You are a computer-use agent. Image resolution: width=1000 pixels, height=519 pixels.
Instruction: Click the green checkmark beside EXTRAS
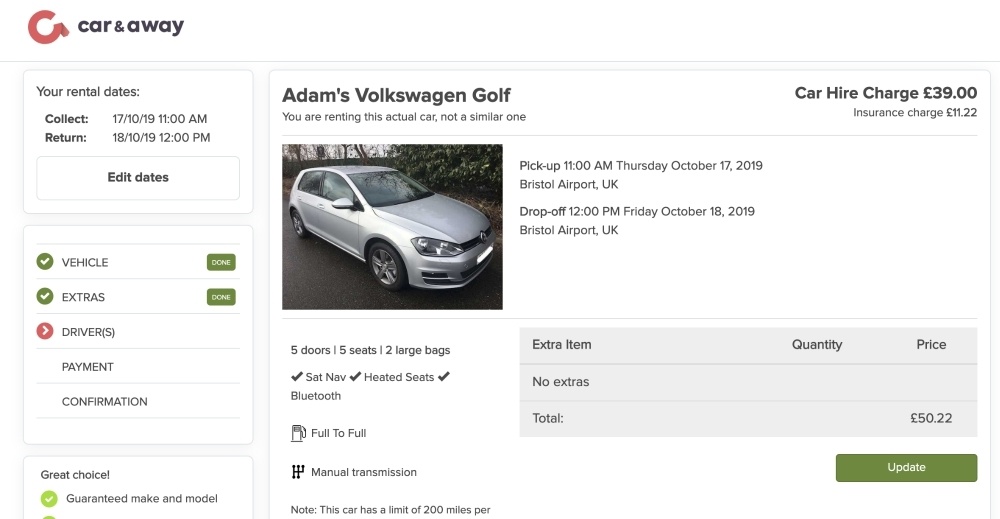pyautogui.click(x=45, y=297)
